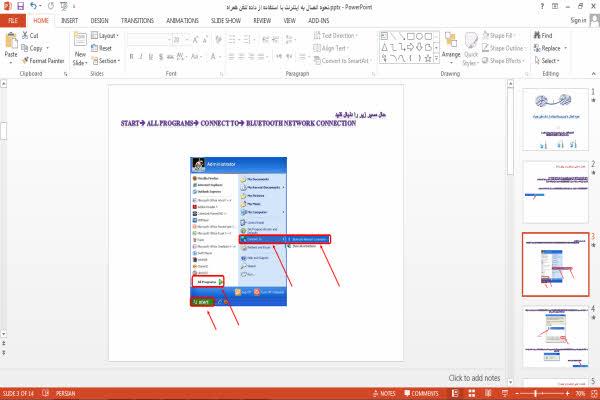600x400 pixels.
Task: Start slideshow from beginning icon in quick access
Action: point(64,6)
